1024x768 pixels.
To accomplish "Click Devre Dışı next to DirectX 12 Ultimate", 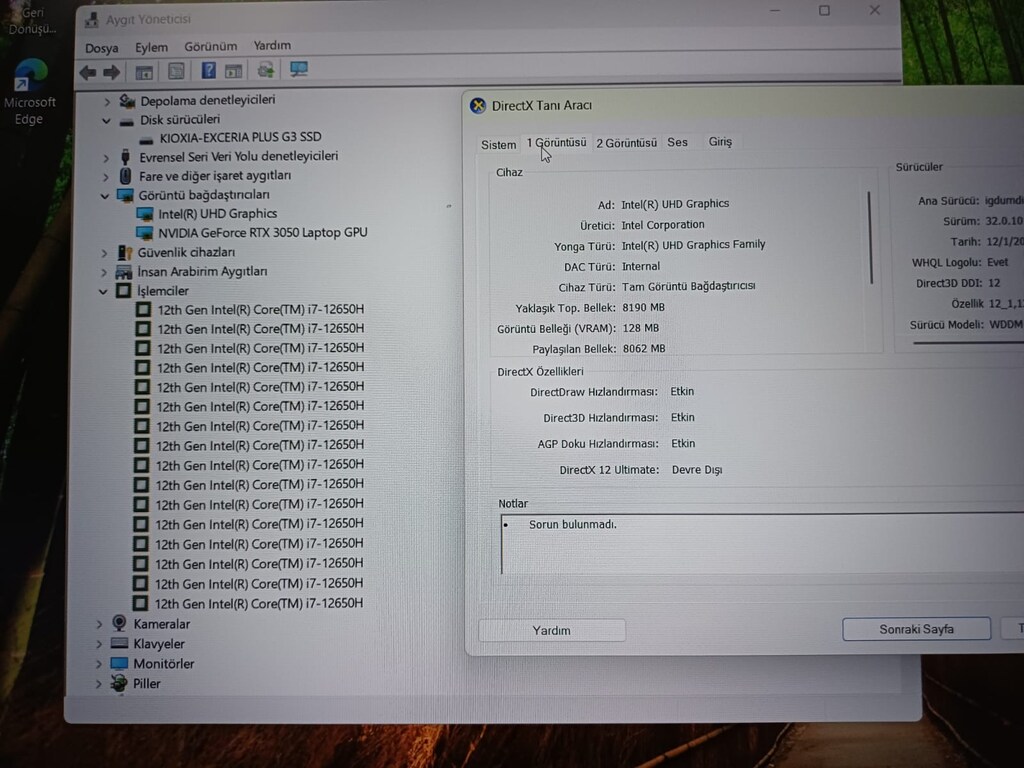I will tap(697, 470).
